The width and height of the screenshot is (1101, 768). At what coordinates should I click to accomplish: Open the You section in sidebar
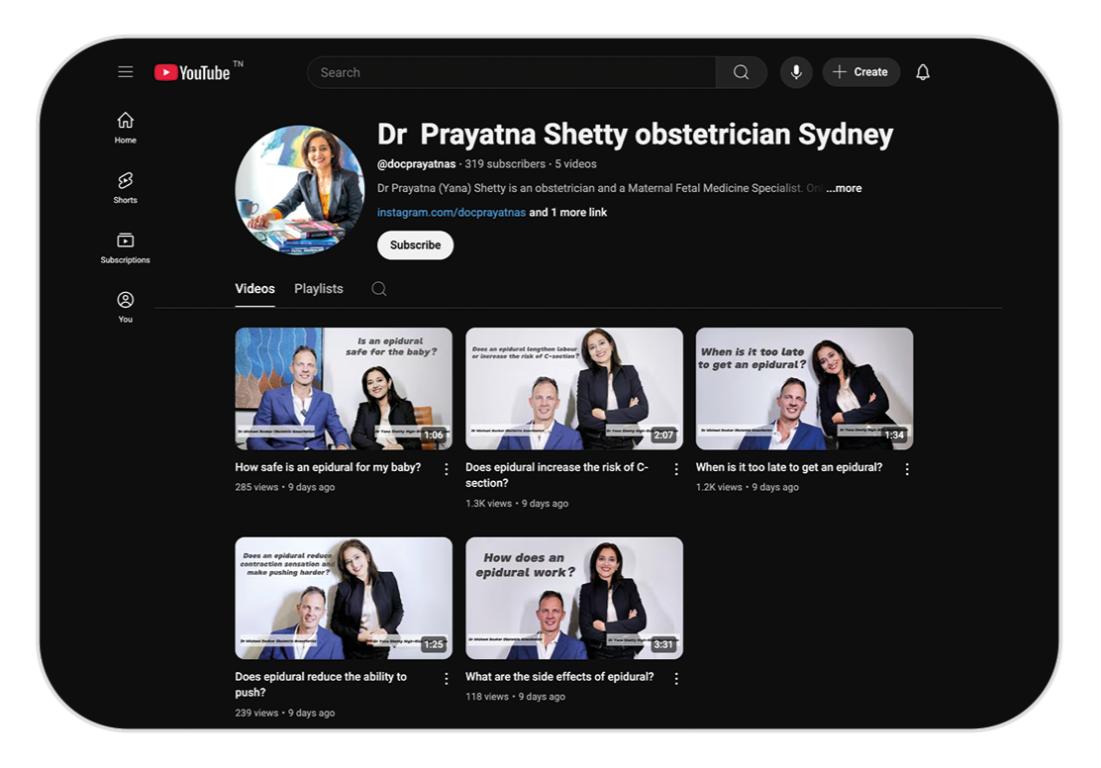tap(125, 307)
